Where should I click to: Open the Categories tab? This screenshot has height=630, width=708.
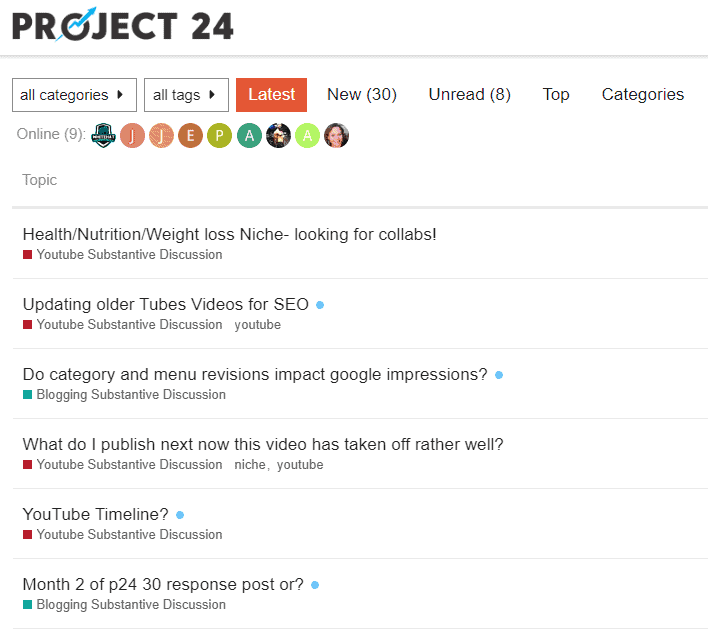tap(643, 94)
